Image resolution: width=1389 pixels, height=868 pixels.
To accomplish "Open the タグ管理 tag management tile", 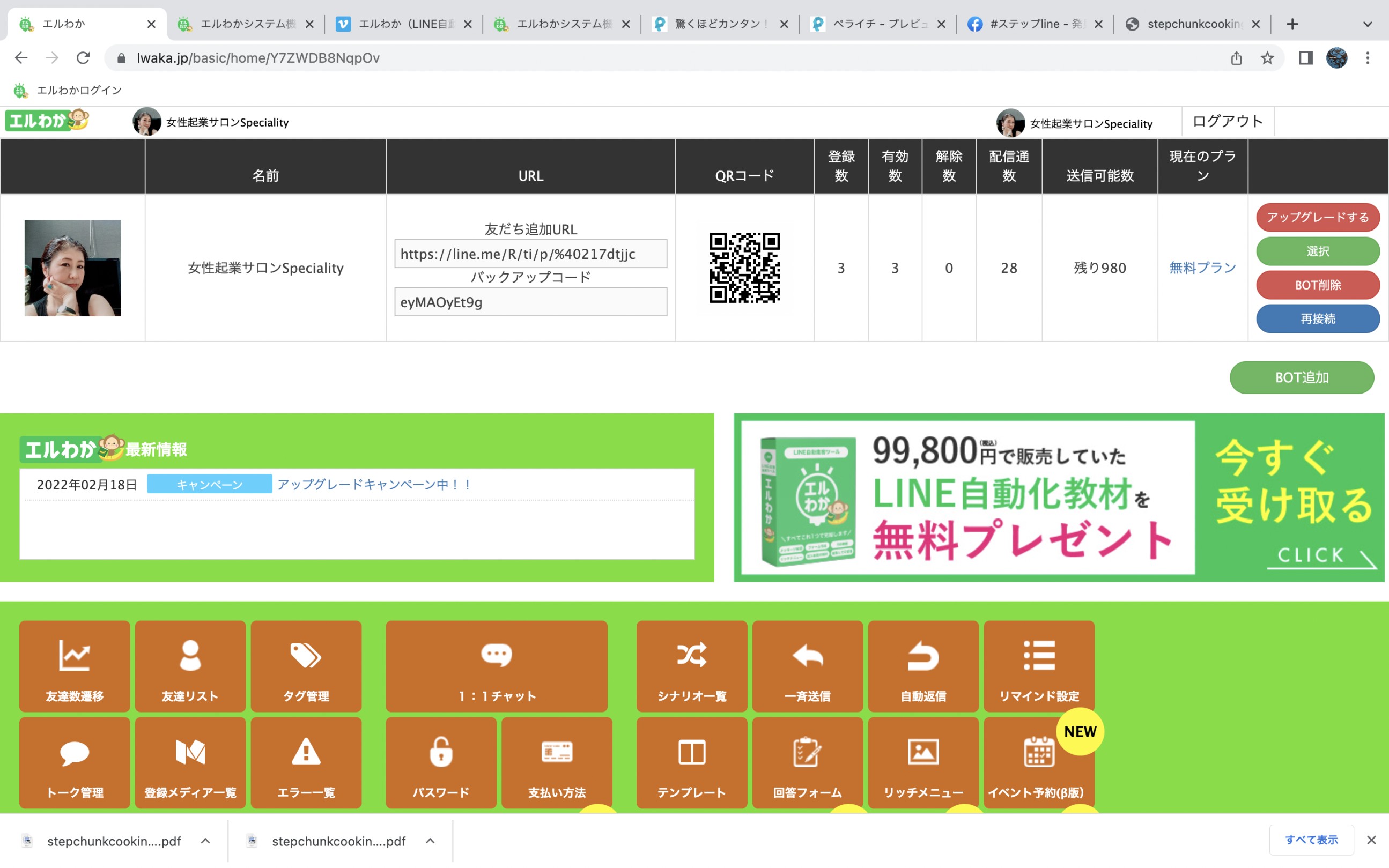I will (x=306, y=666).
